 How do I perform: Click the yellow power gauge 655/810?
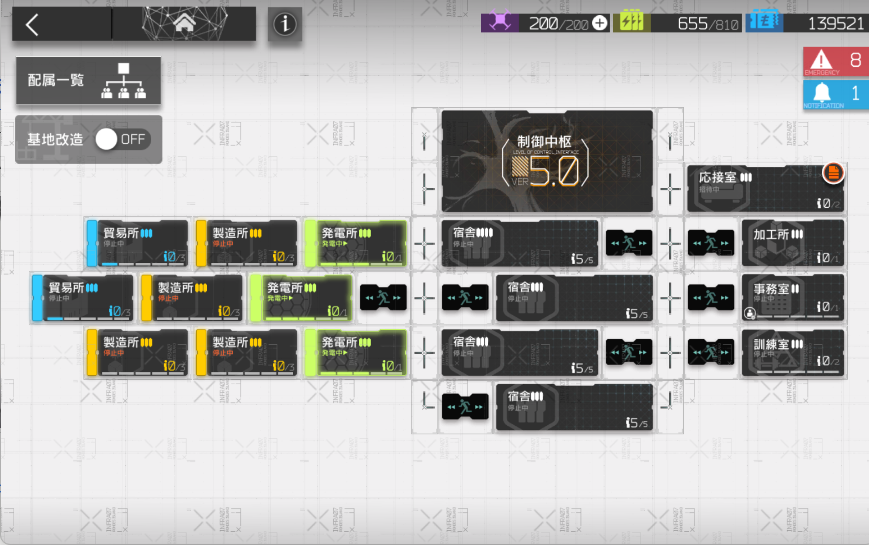tap(677, 23)
